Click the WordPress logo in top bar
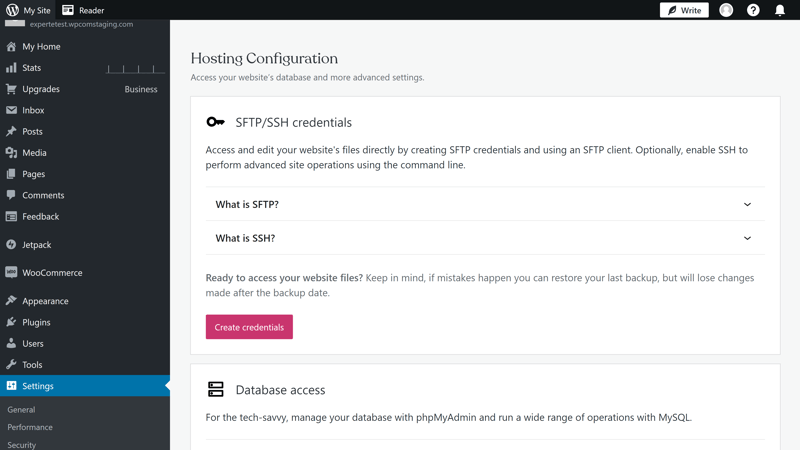The height and width of the screenshot is (450, 800). pyautogui.click(x=12, y=10)
